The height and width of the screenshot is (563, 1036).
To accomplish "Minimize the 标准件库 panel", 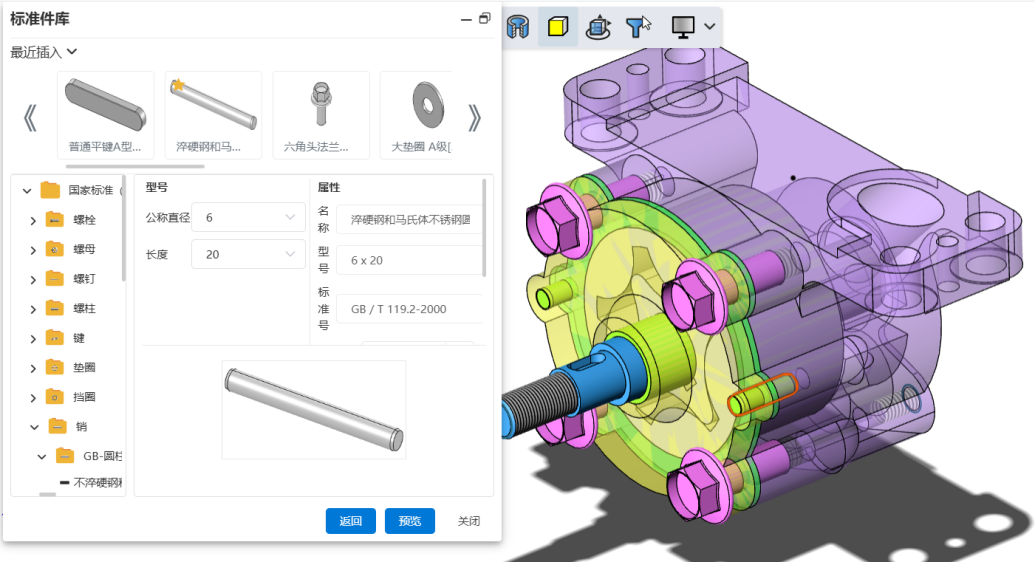I will tap(466, 20).
